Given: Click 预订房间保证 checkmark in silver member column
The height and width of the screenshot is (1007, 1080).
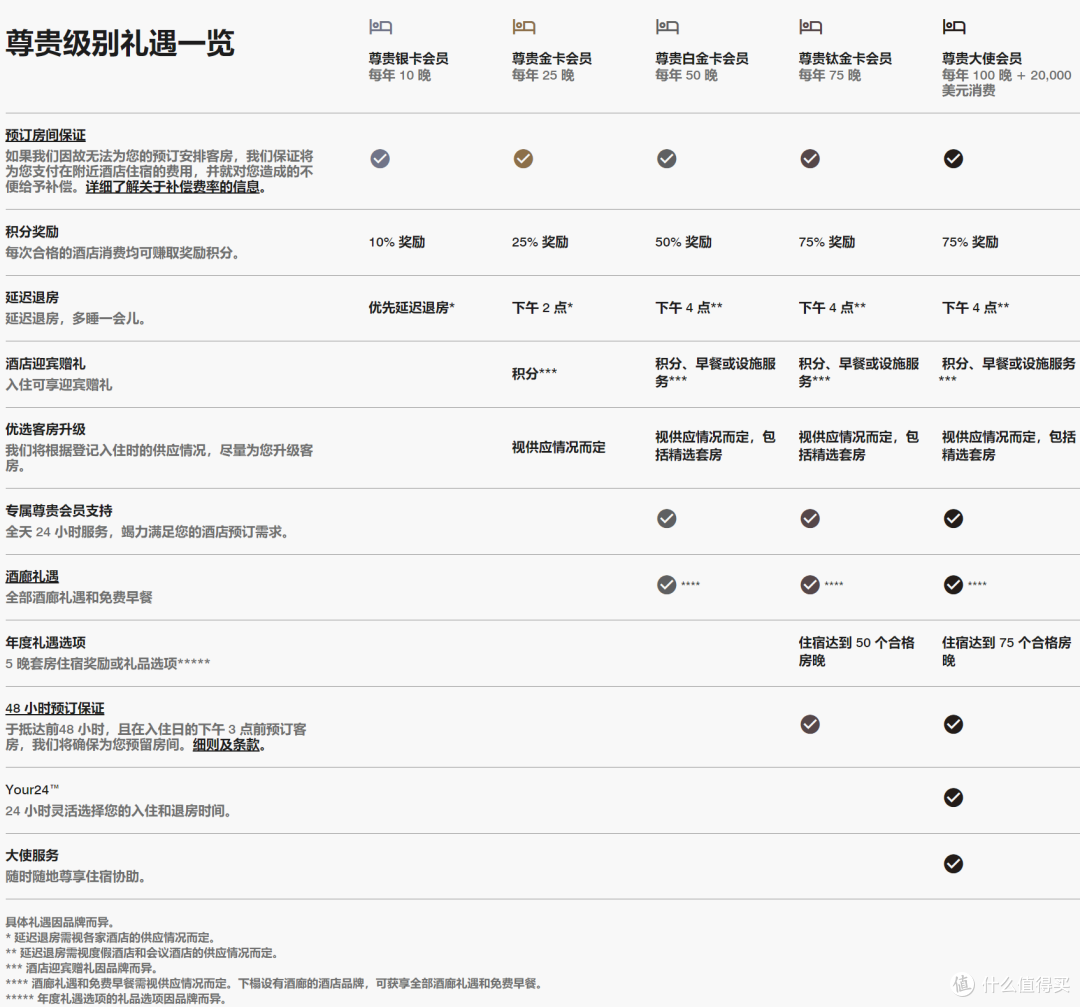Looking at the screenshot, I should click(x=380, y=159).
